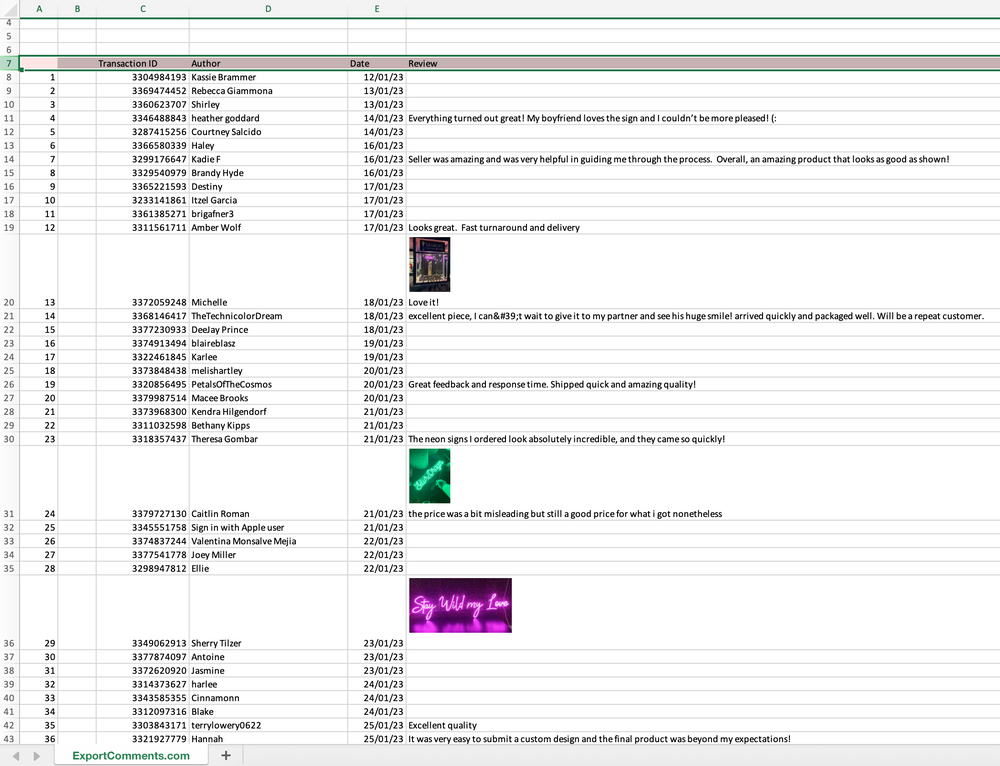Select transaction ID 3311561711 cell

142,228
